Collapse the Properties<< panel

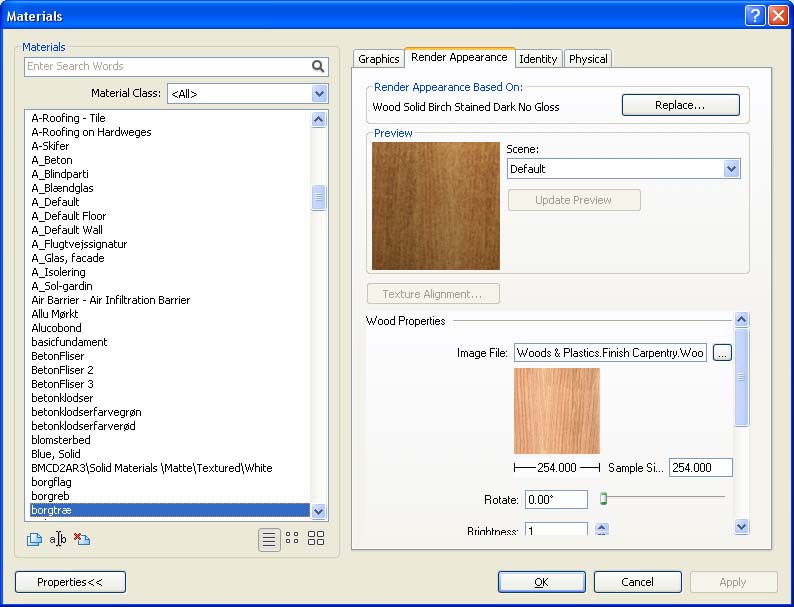(70, 582)
